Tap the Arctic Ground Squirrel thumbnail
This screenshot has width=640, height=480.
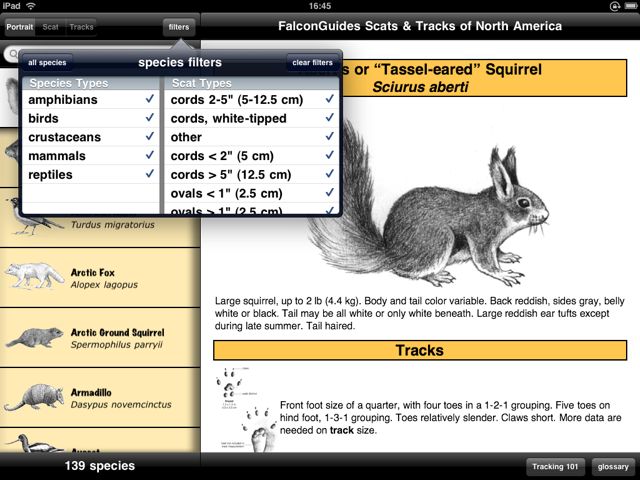[x=34, y=338]
